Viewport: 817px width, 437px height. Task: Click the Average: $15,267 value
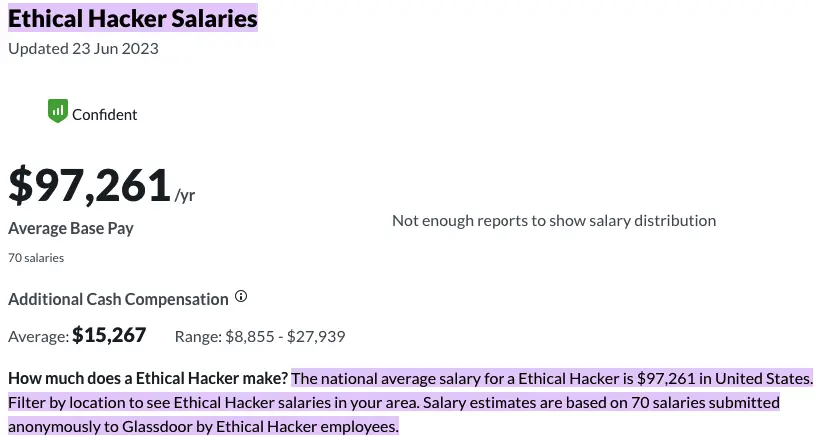click(x=77, y=336)
